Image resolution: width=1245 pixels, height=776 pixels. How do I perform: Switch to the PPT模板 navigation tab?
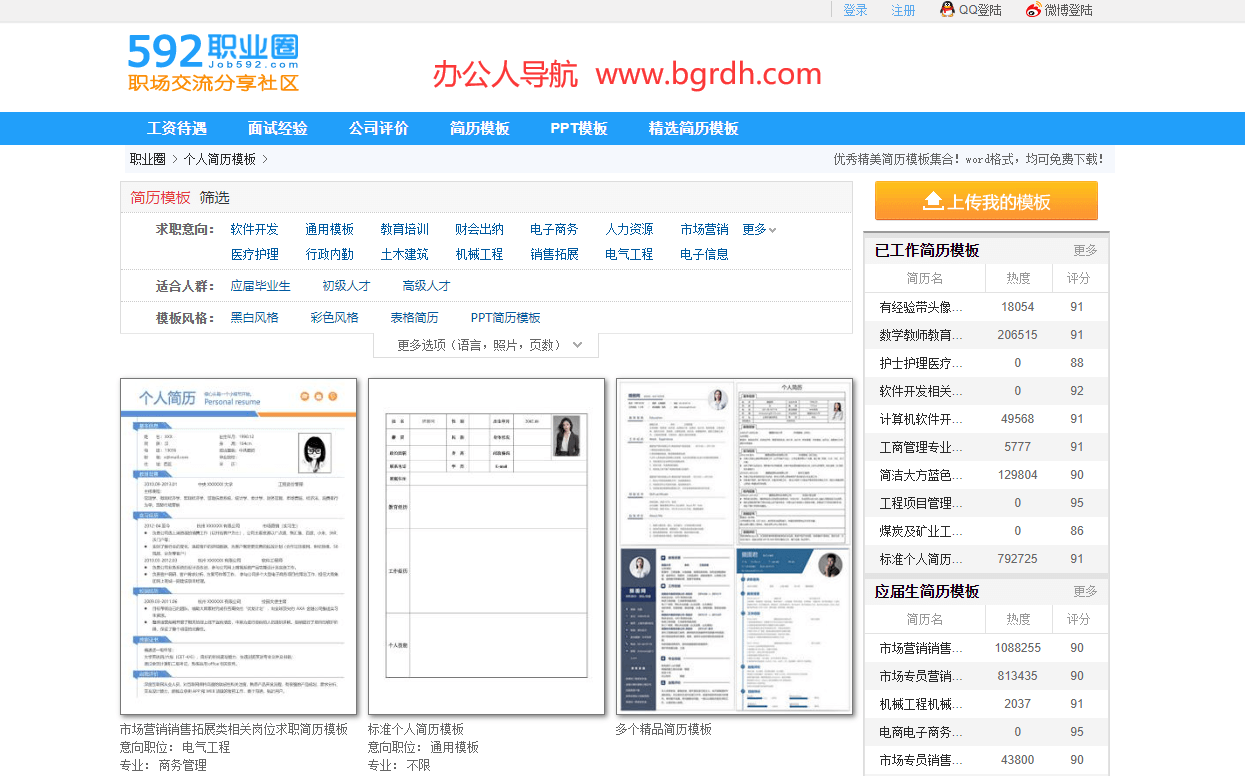tap(578, 128)
